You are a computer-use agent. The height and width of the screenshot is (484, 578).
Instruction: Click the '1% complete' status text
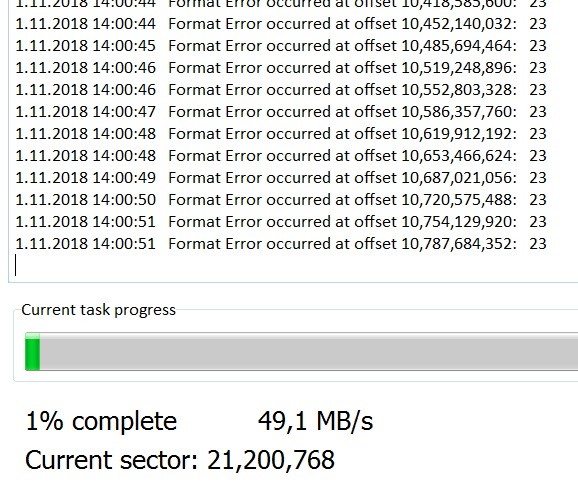click(101, 421)
